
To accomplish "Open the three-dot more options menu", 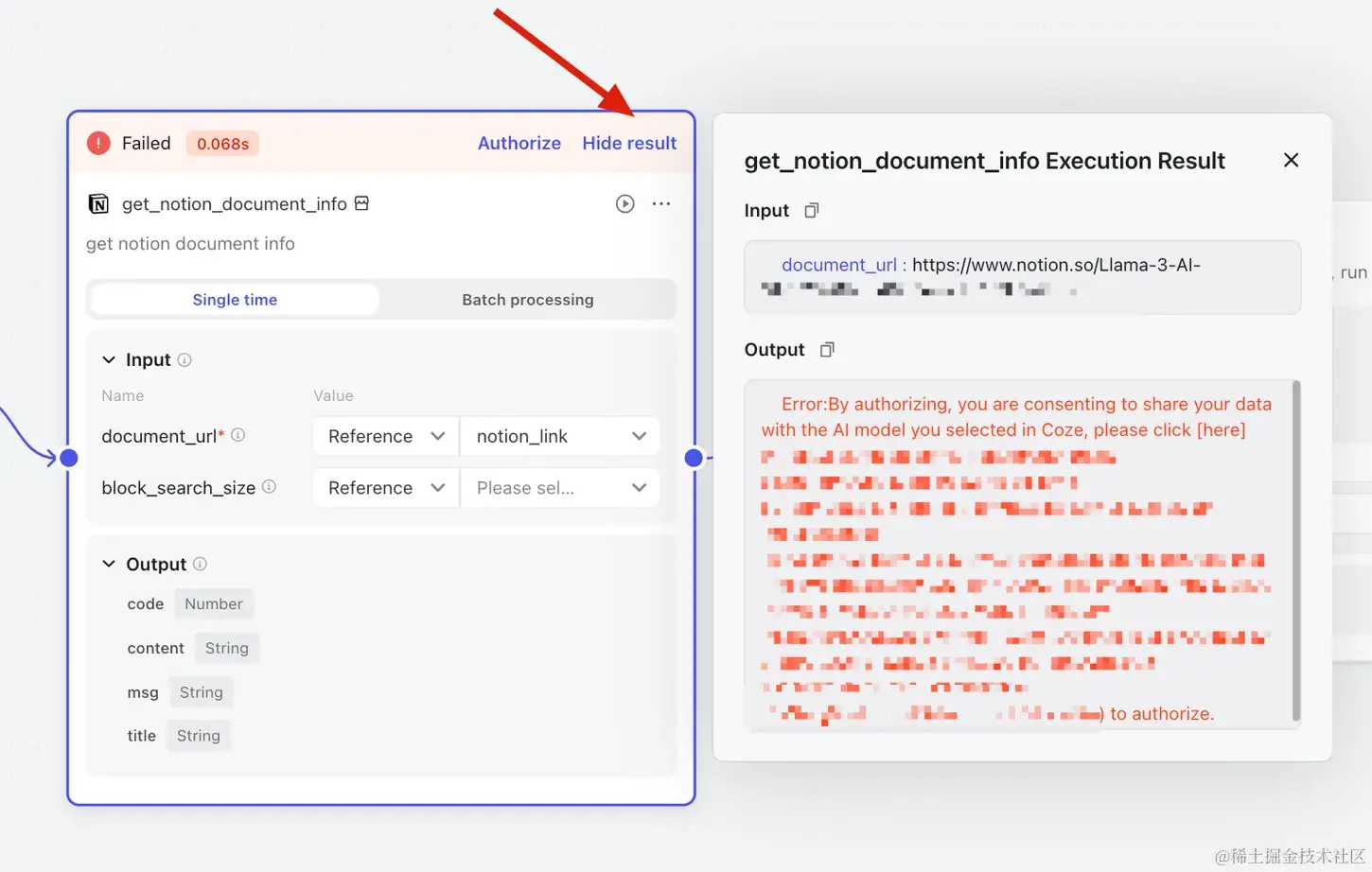I will [661, 203].
